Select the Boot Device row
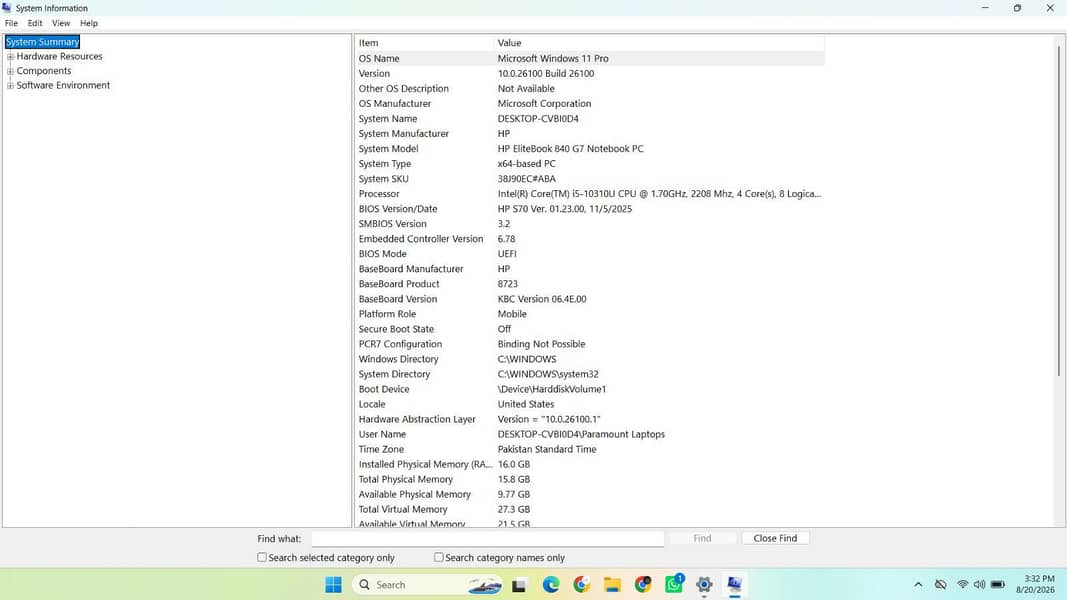 click(x=590, y=389)
